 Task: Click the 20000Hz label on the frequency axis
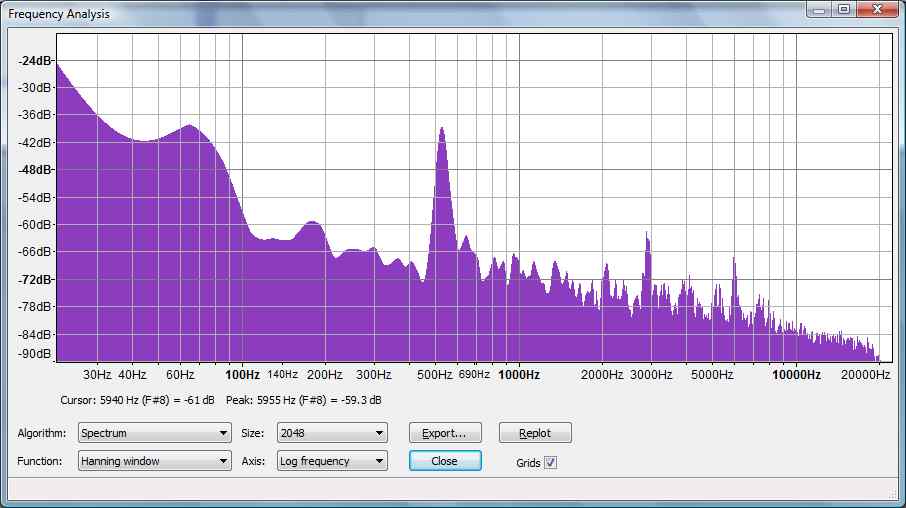pyautogui.click(x=865, y=375)
